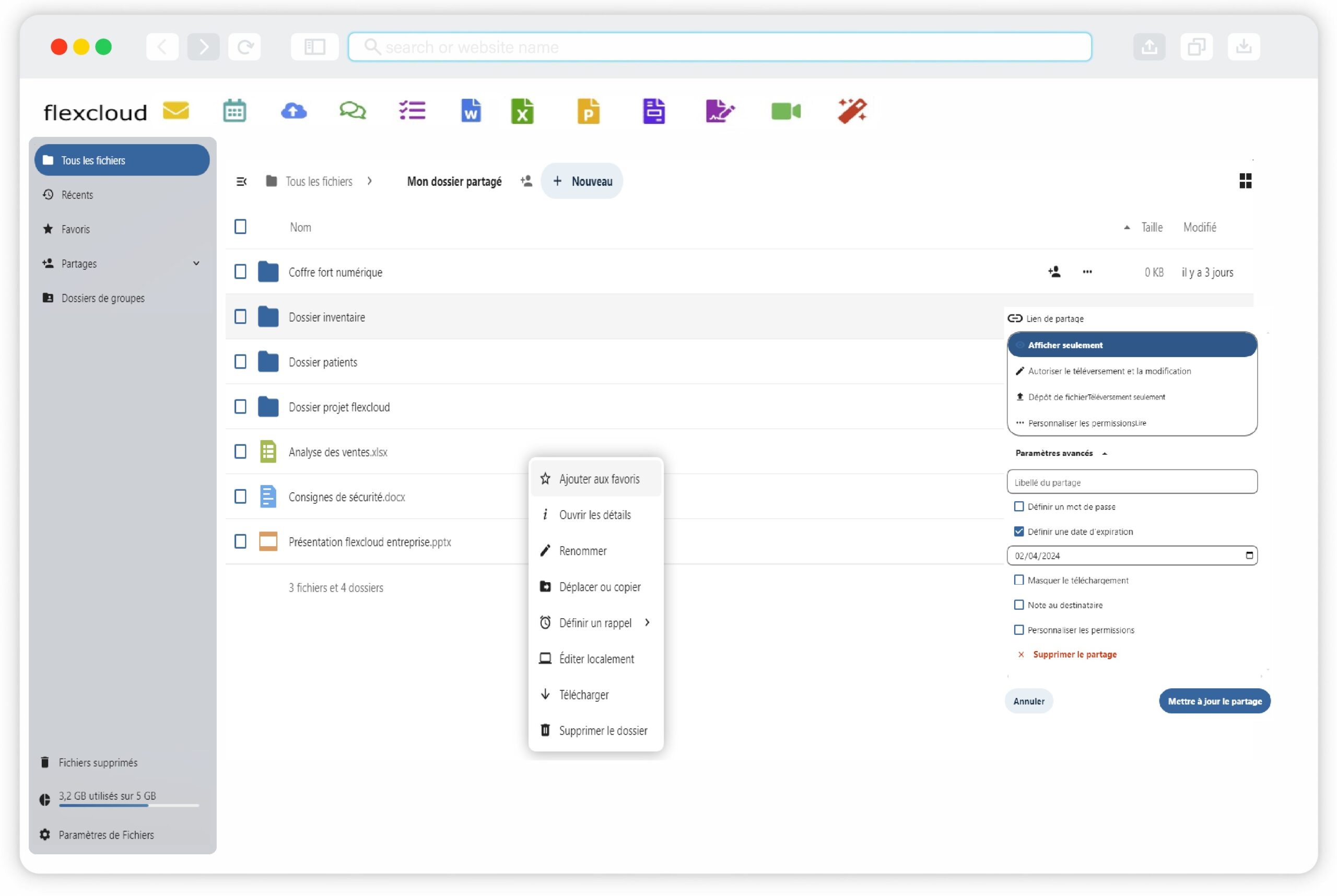Uncheck Définir une date d'expiration
Viewport: 1337px width, 896px height.
[1019, 532]
